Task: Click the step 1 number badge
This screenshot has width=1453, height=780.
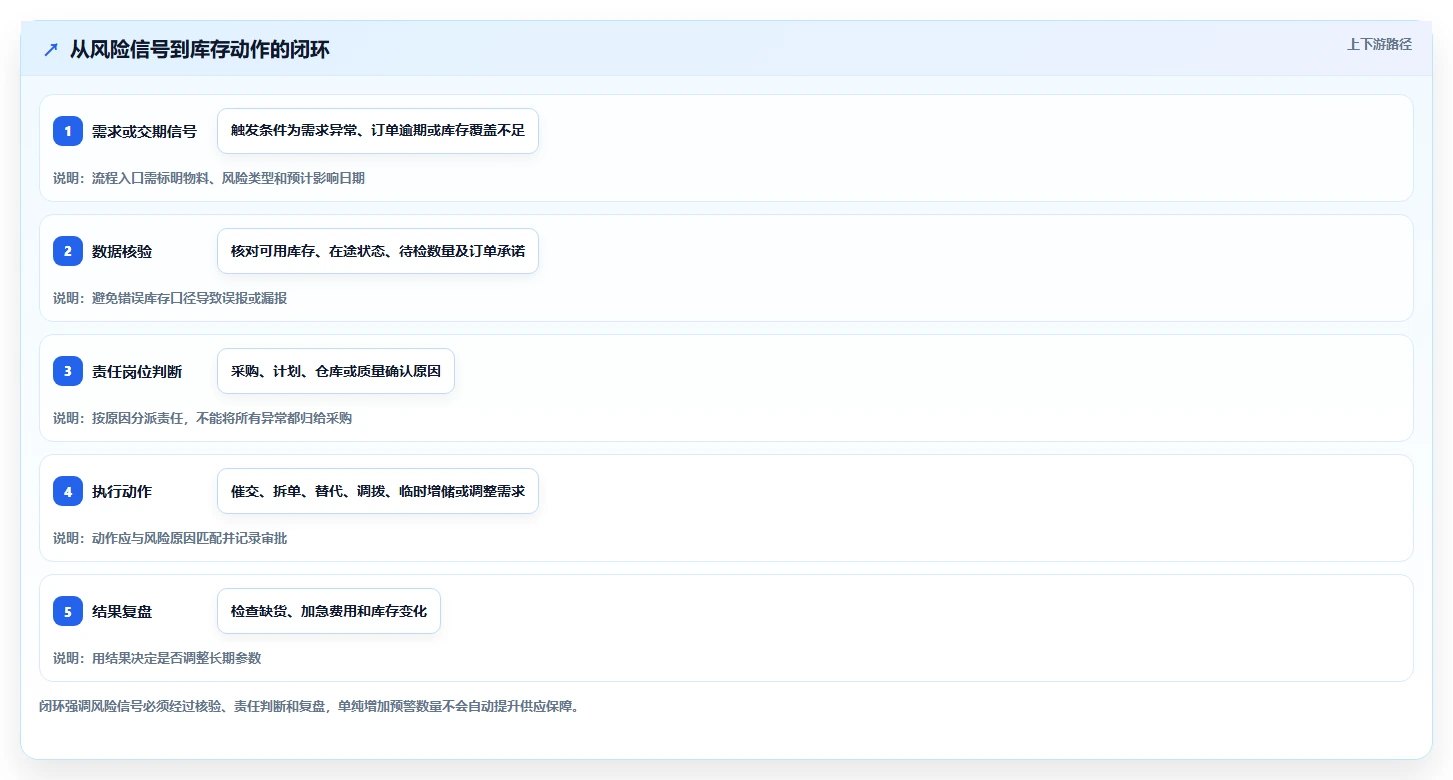Action: (68, 131)
